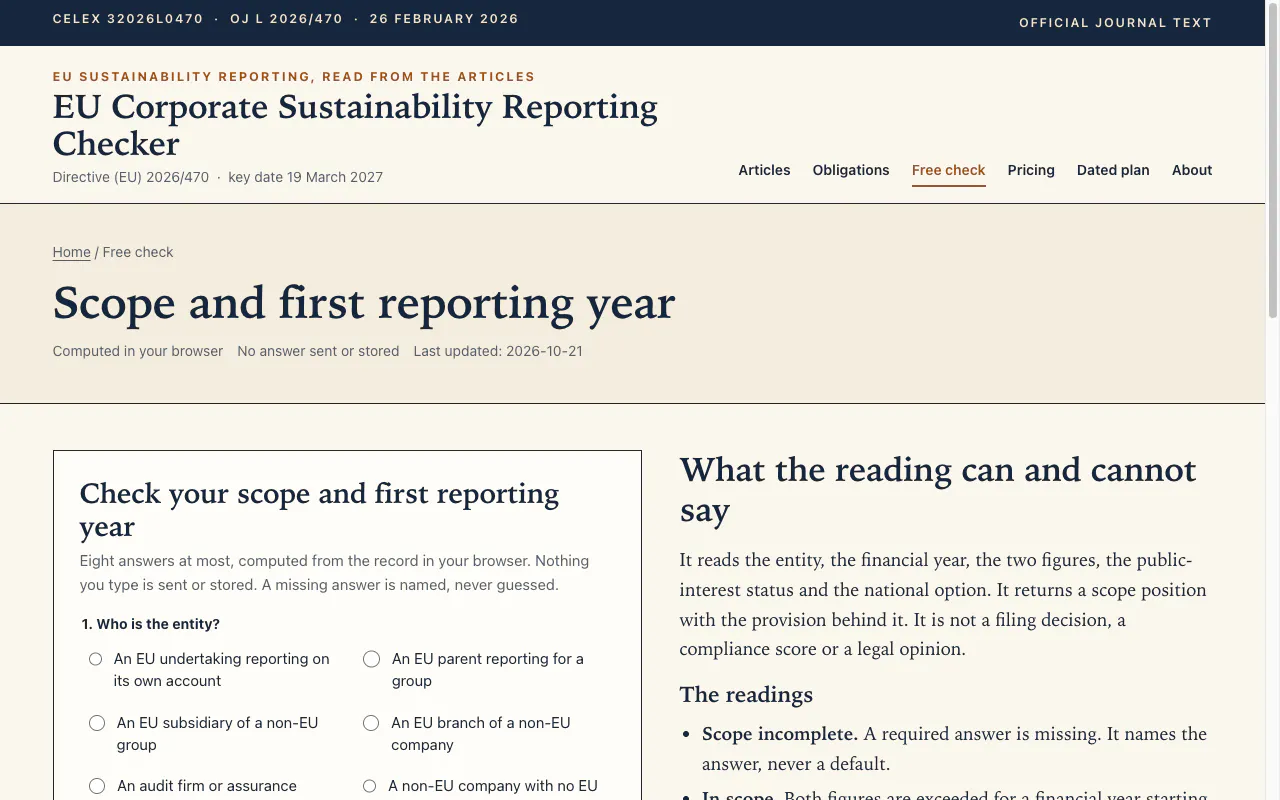Screen dimensions: 1280x800
Task: Click the "Official Journal Text" label
Action: [1115, 23]
